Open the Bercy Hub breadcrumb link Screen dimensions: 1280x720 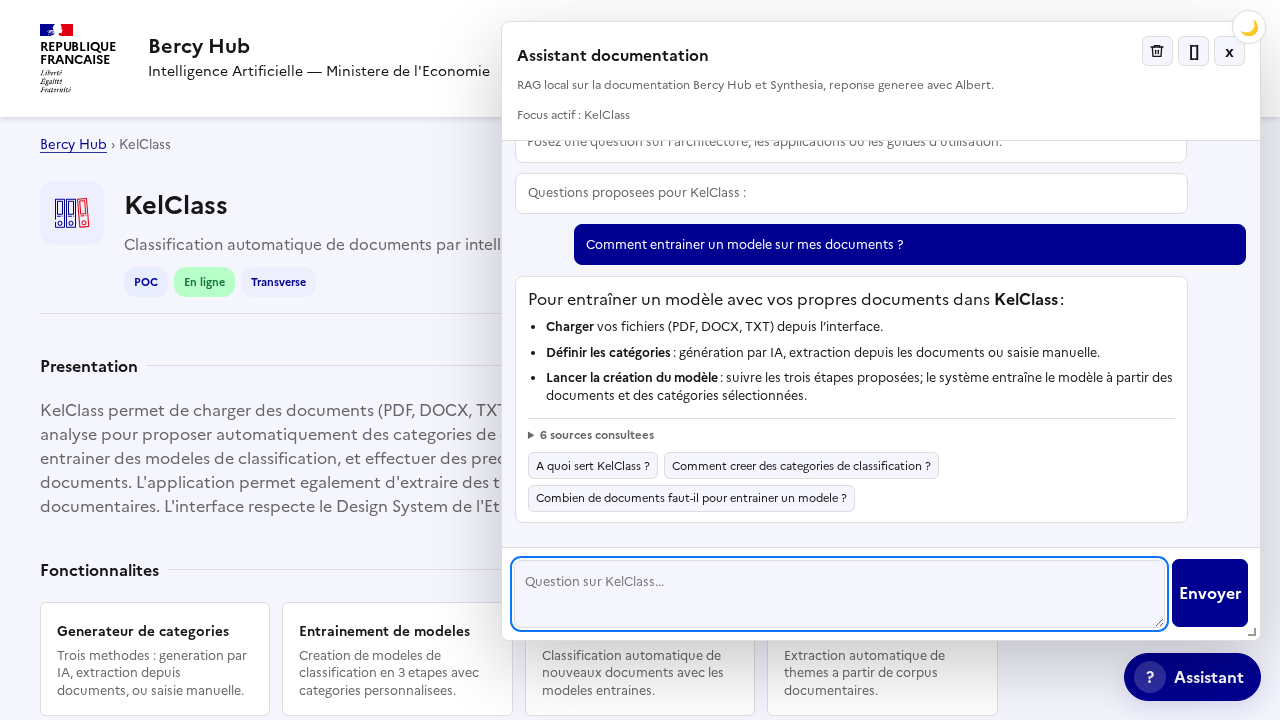click(x=73, y=144)
